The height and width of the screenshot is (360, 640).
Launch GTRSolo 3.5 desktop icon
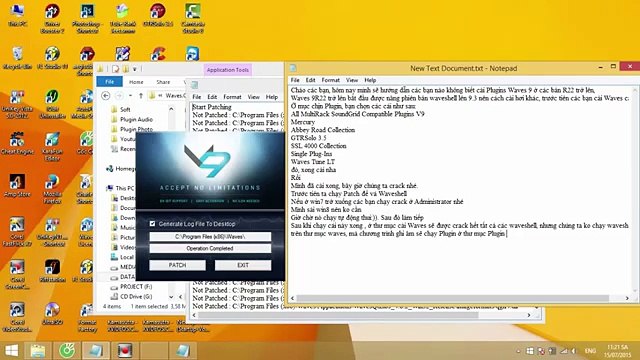[x=158, y=16]
